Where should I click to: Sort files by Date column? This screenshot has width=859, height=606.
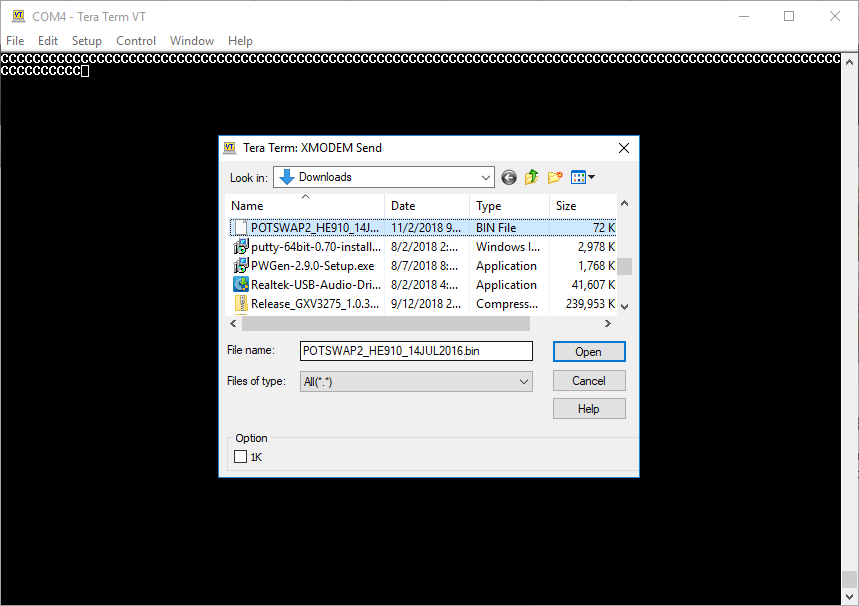[427, 205]
